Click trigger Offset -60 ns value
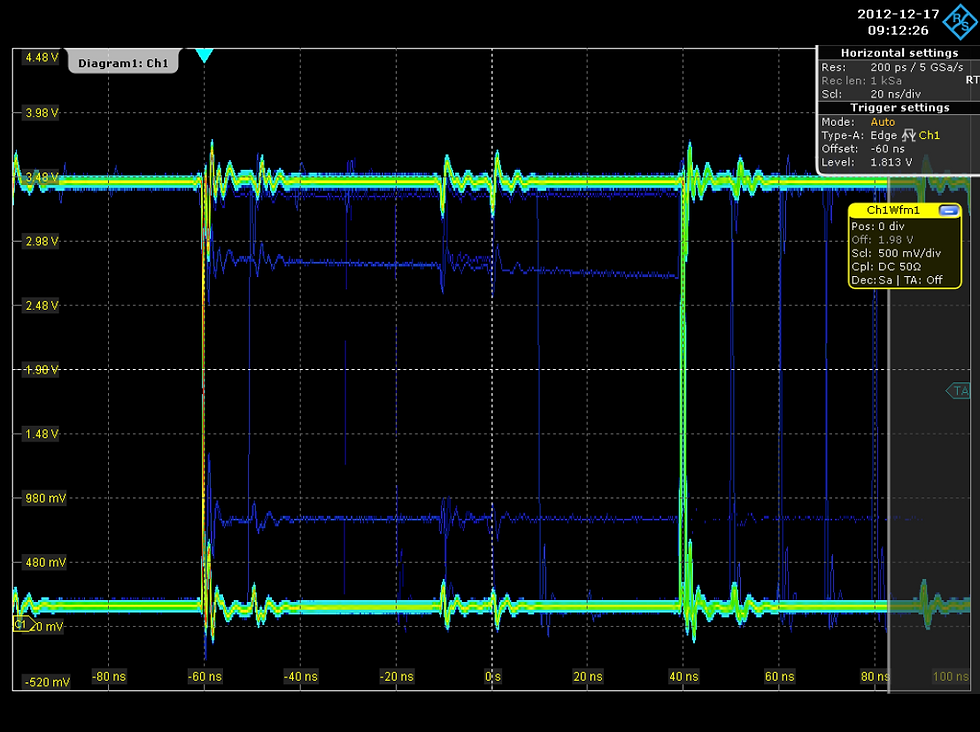Image resolution: width=980 pixels, height=732 pixels. 888,149
